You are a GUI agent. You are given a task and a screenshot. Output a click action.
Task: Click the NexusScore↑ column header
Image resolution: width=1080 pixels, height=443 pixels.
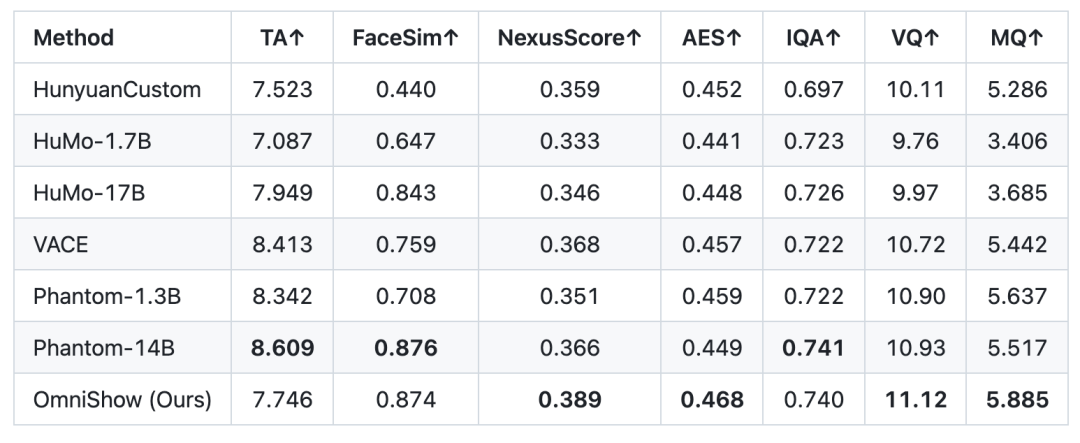569,38
